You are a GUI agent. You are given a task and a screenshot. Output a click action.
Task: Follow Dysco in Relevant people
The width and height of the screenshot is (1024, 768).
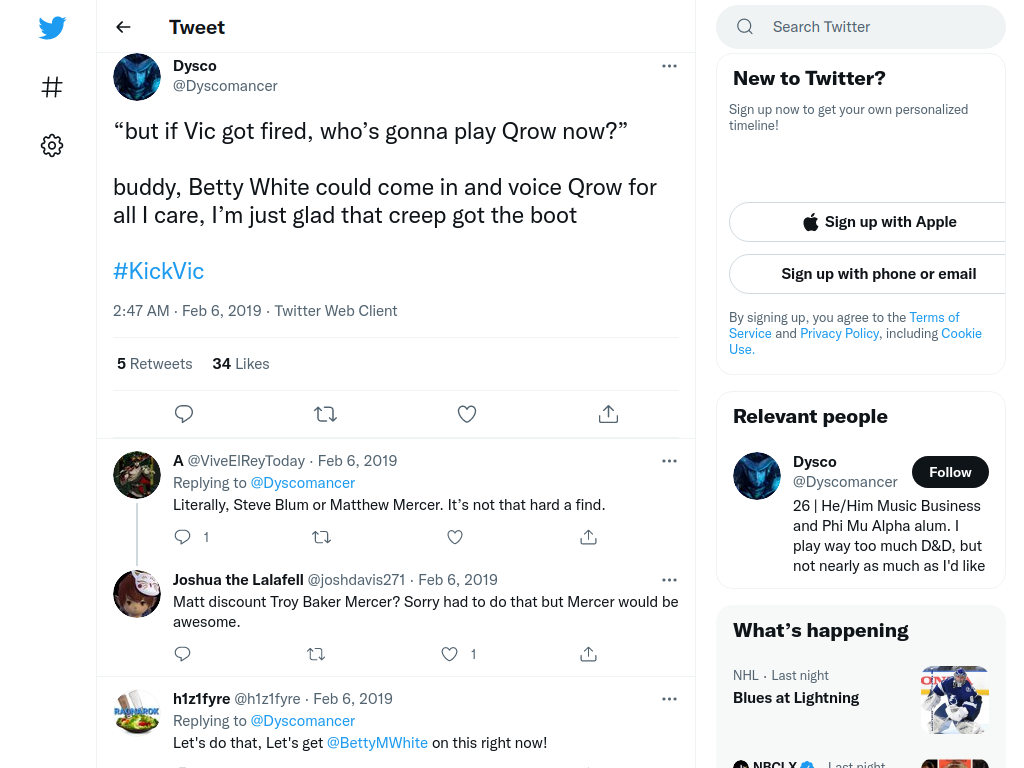click(x=950, y=472)
